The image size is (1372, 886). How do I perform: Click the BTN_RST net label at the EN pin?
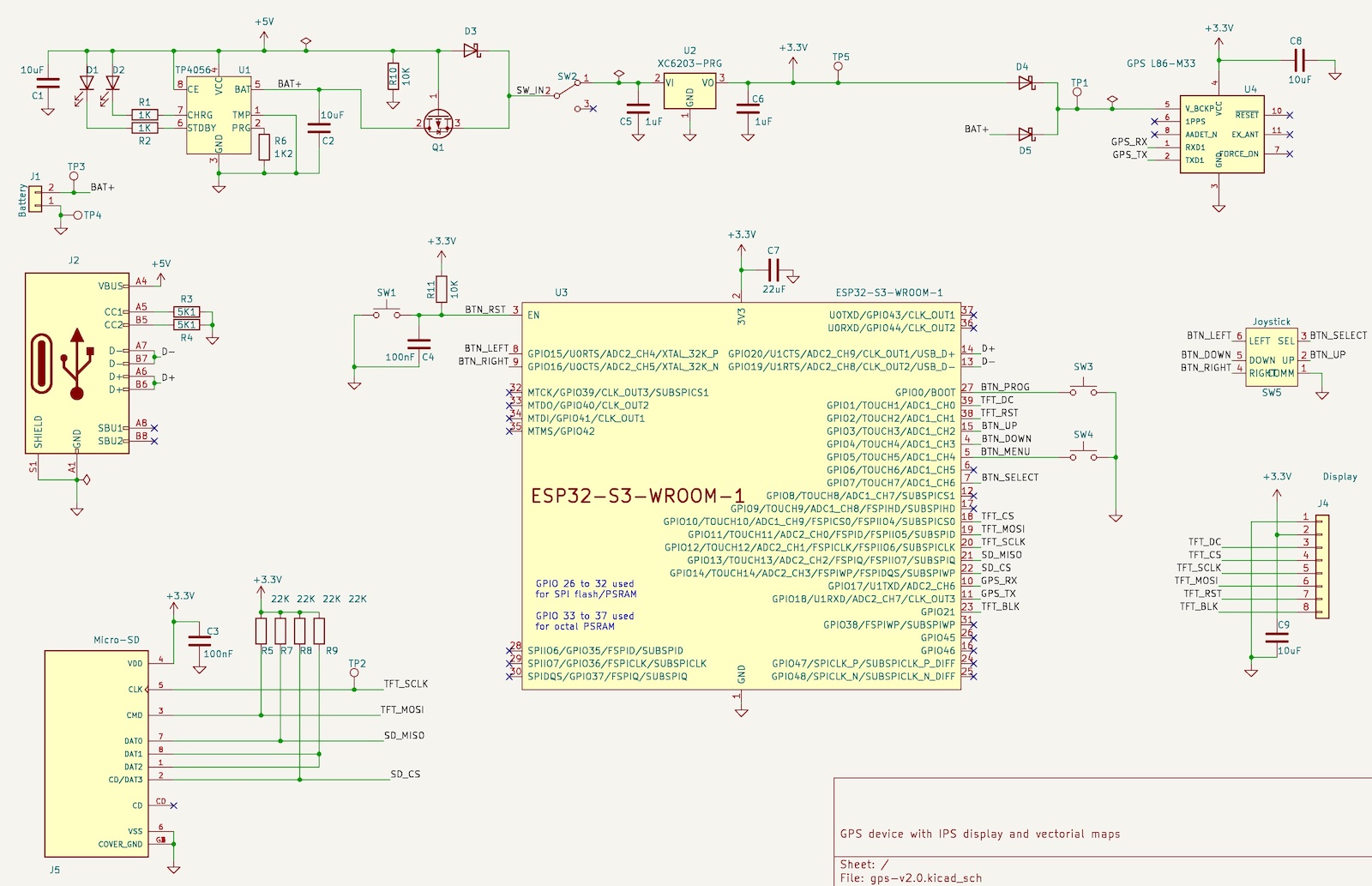point(485,310)
